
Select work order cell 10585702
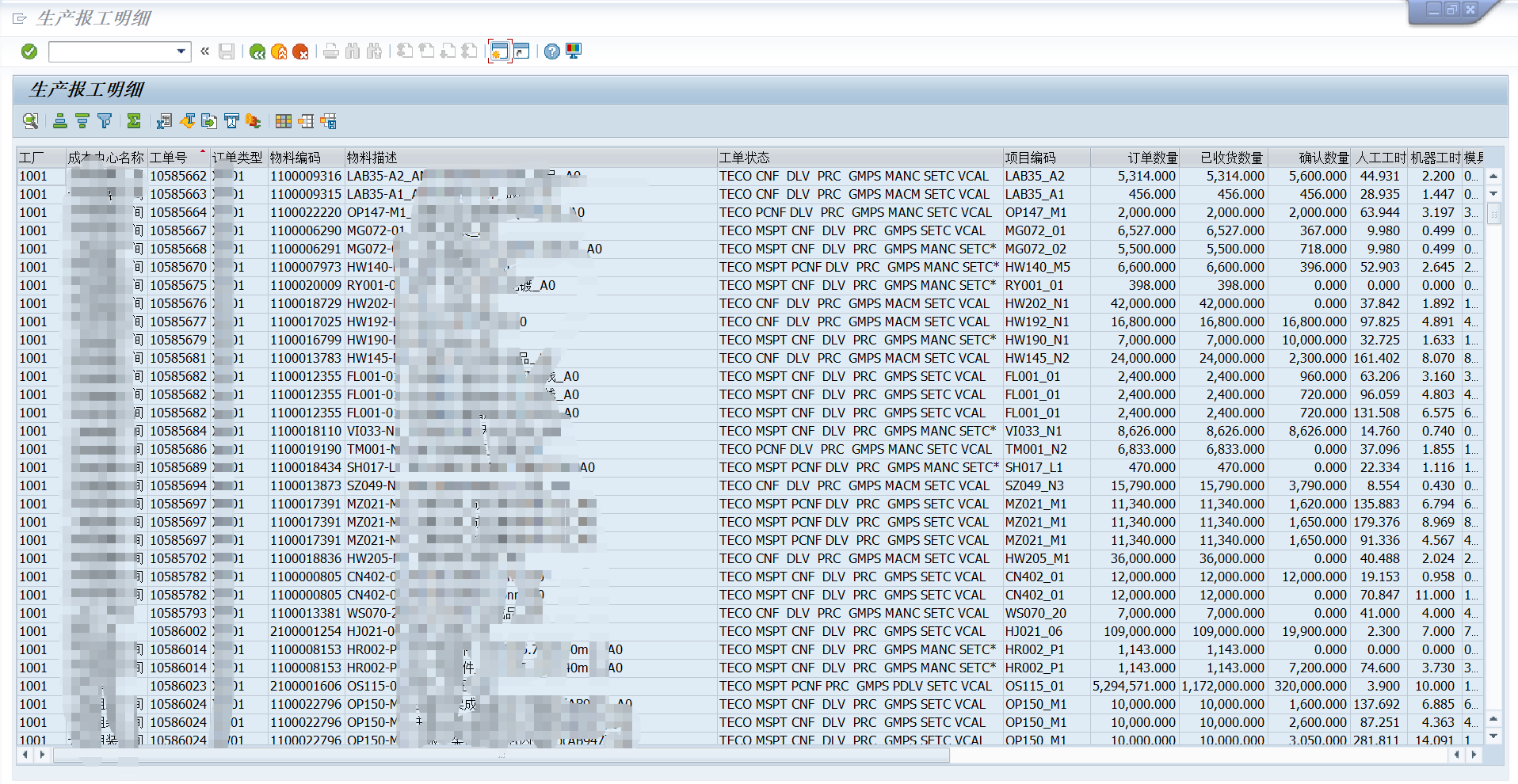[178, 558]
